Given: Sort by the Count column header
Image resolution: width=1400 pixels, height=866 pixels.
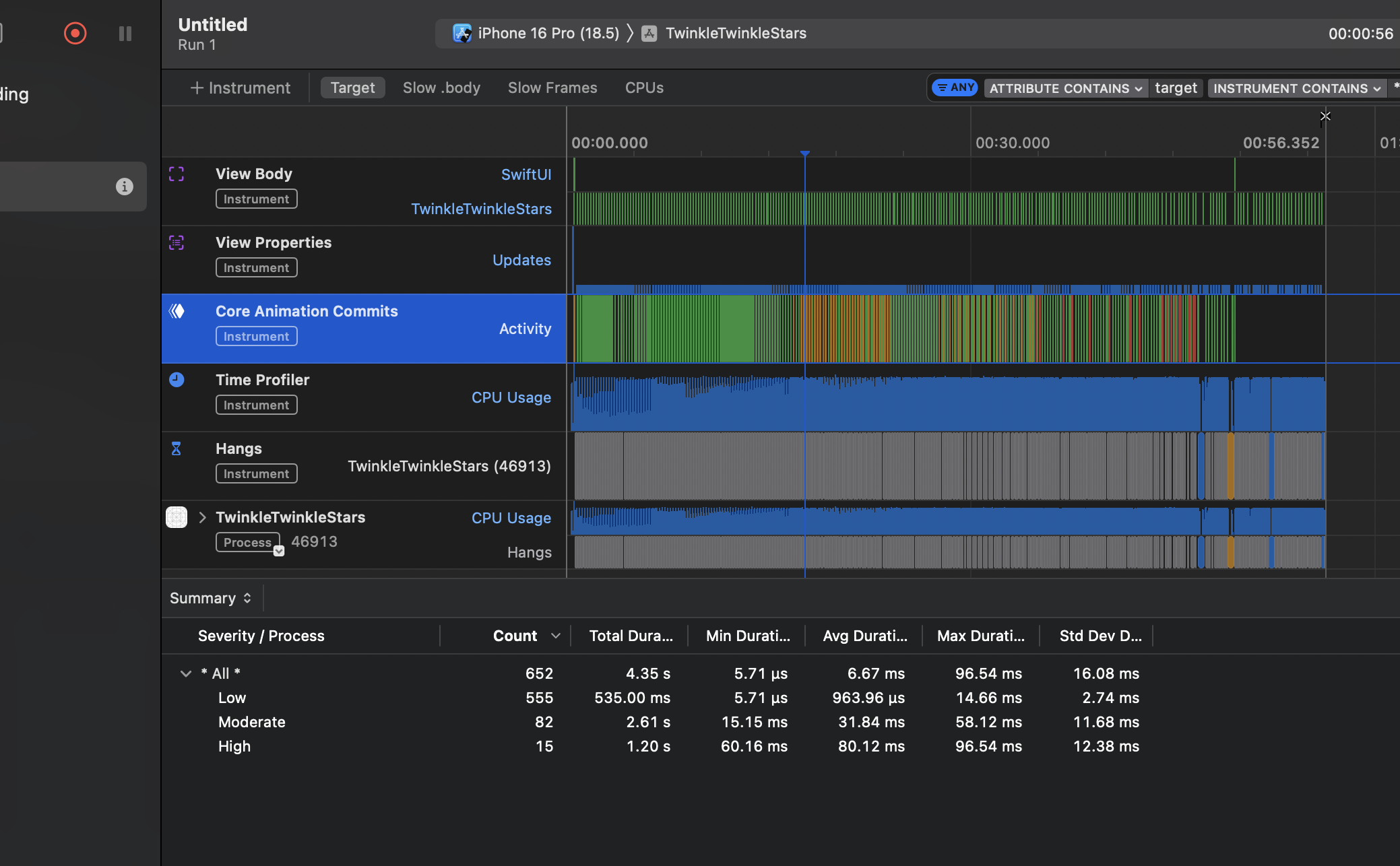Looking at the screenshot, I should tap(515, 636).
